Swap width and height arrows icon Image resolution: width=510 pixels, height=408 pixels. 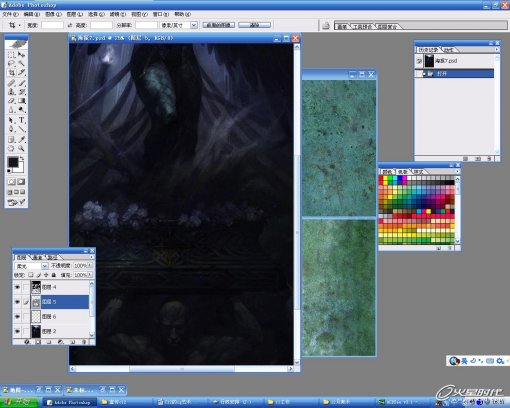point(70,25)
